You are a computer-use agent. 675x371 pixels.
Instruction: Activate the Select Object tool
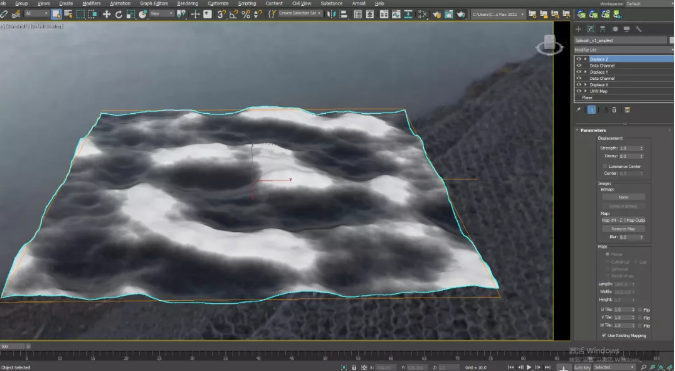pos(56,14)
